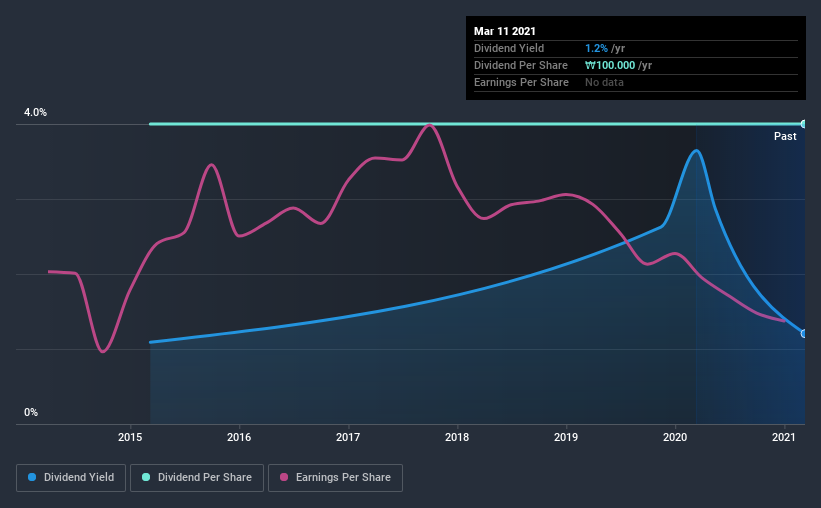Viewport: 821px width, 508px height.
Task: Click the pink dot beside Earnings Per Share
Action: (x=284, y=478)
